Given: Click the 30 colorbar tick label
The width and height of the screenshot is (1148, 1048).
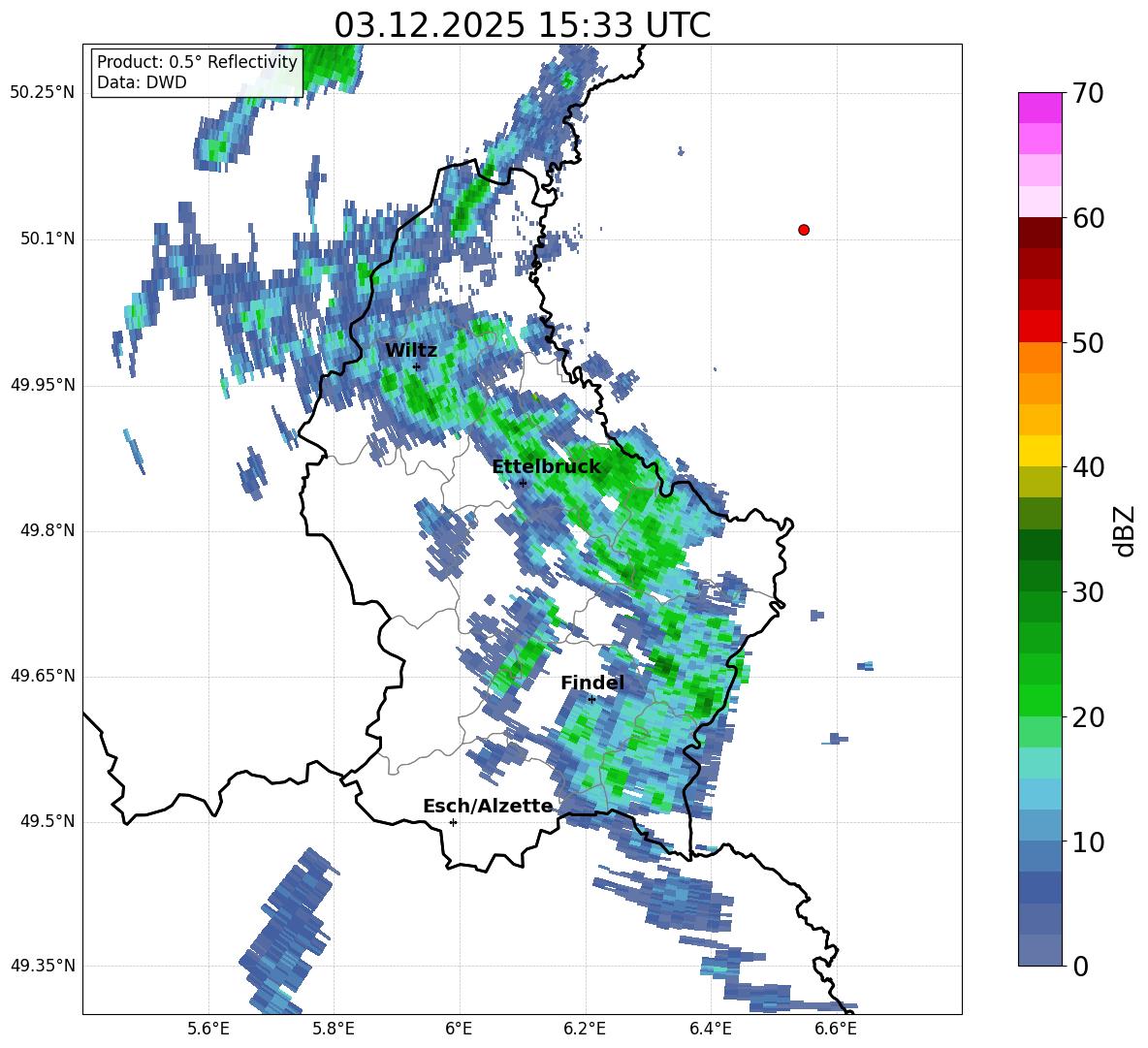Looking at the screenshot, I should 1088,592.
